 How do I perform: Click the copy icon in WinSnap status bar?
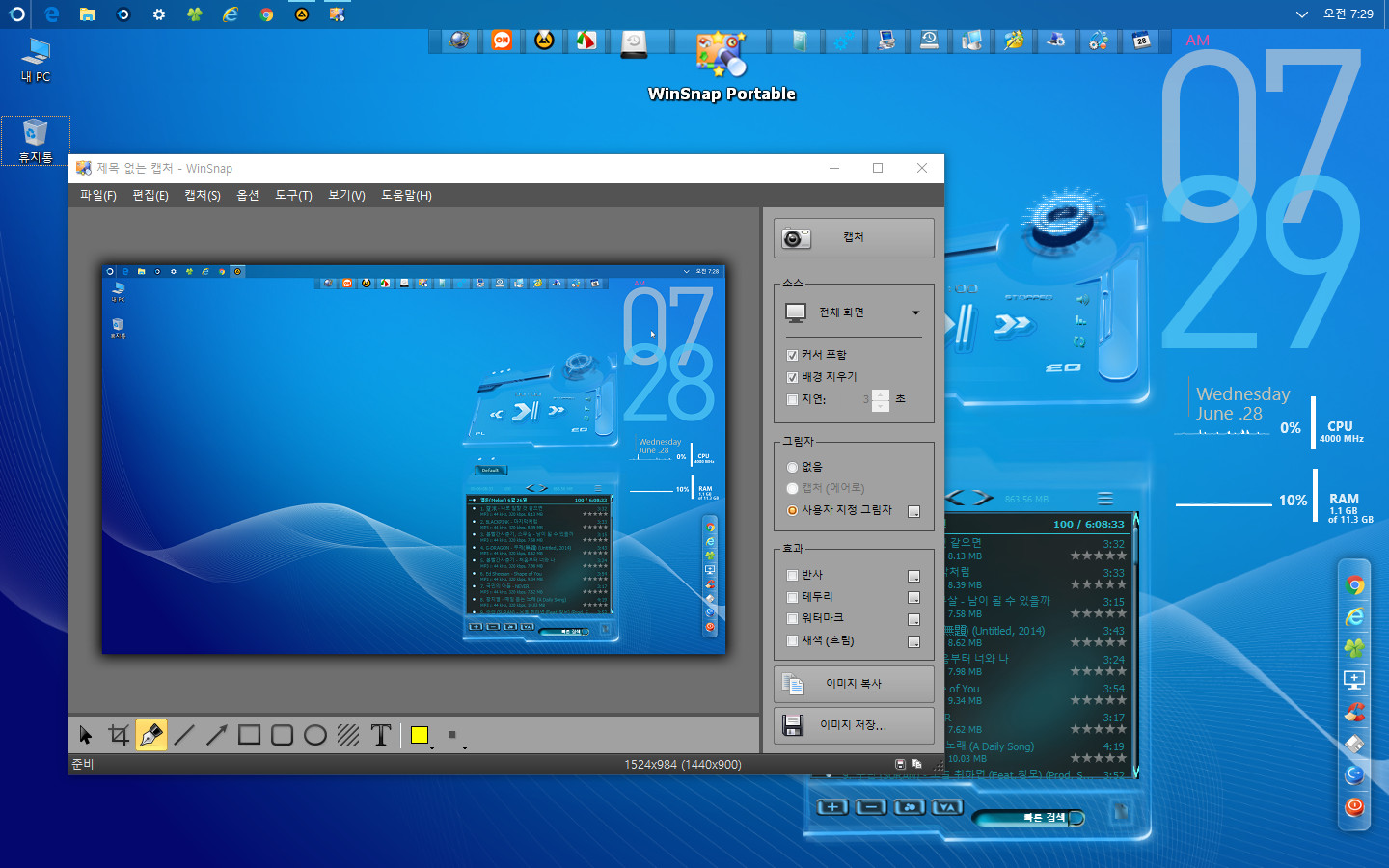tap(917, 764)
